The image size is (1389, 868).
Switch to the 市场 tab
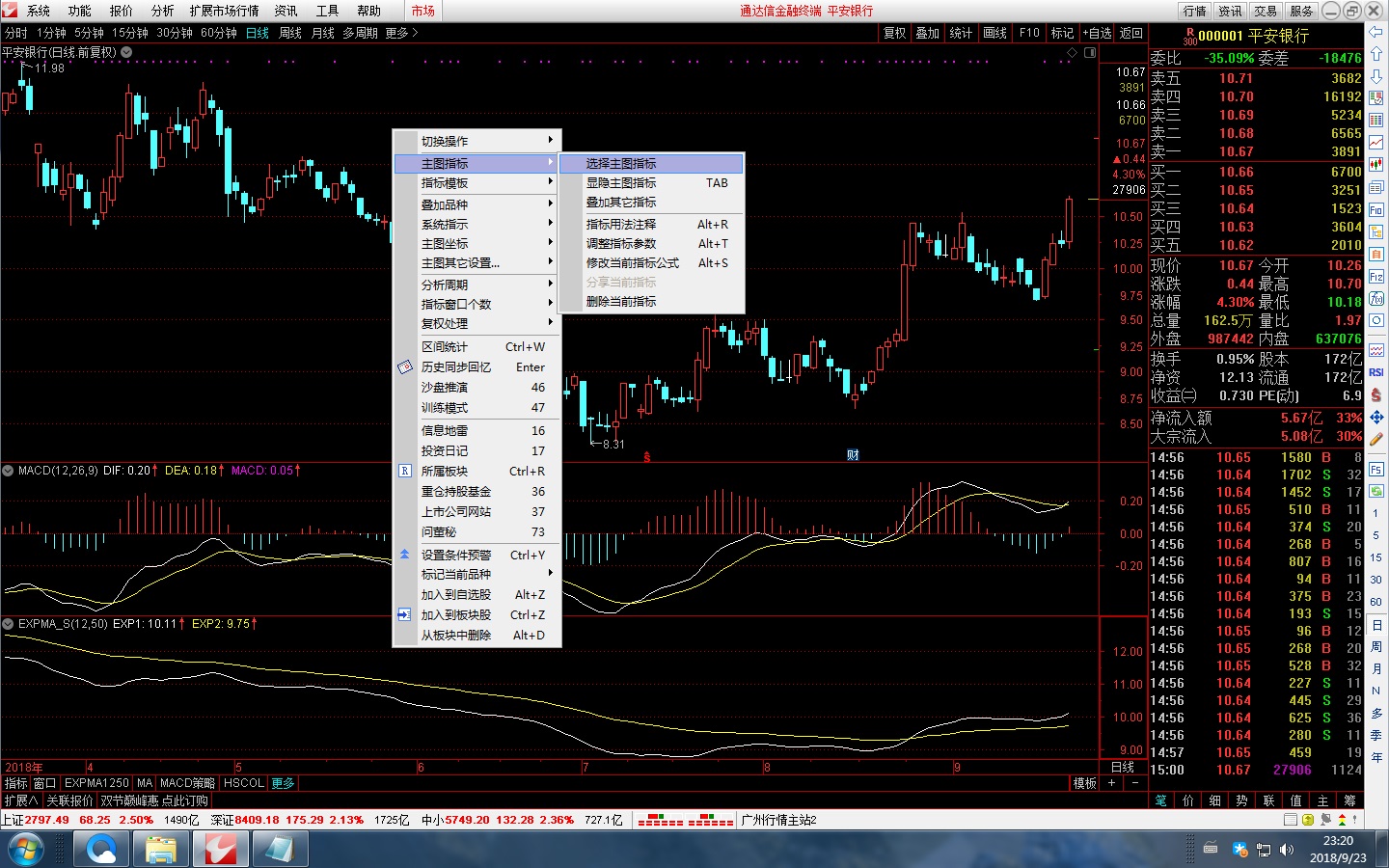tap(422, 11)
